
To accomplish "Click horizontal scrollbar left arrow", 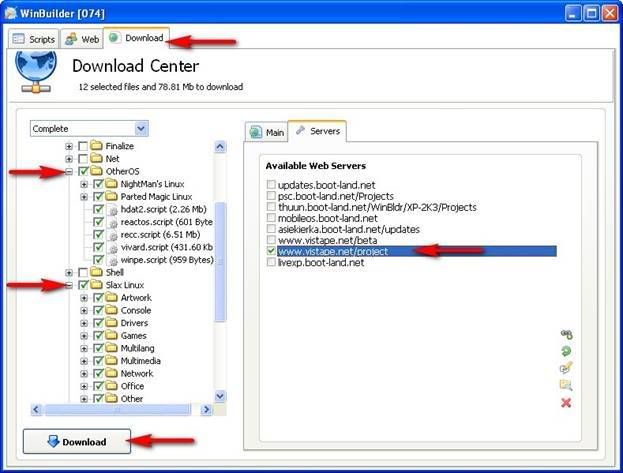I will 37,409.
